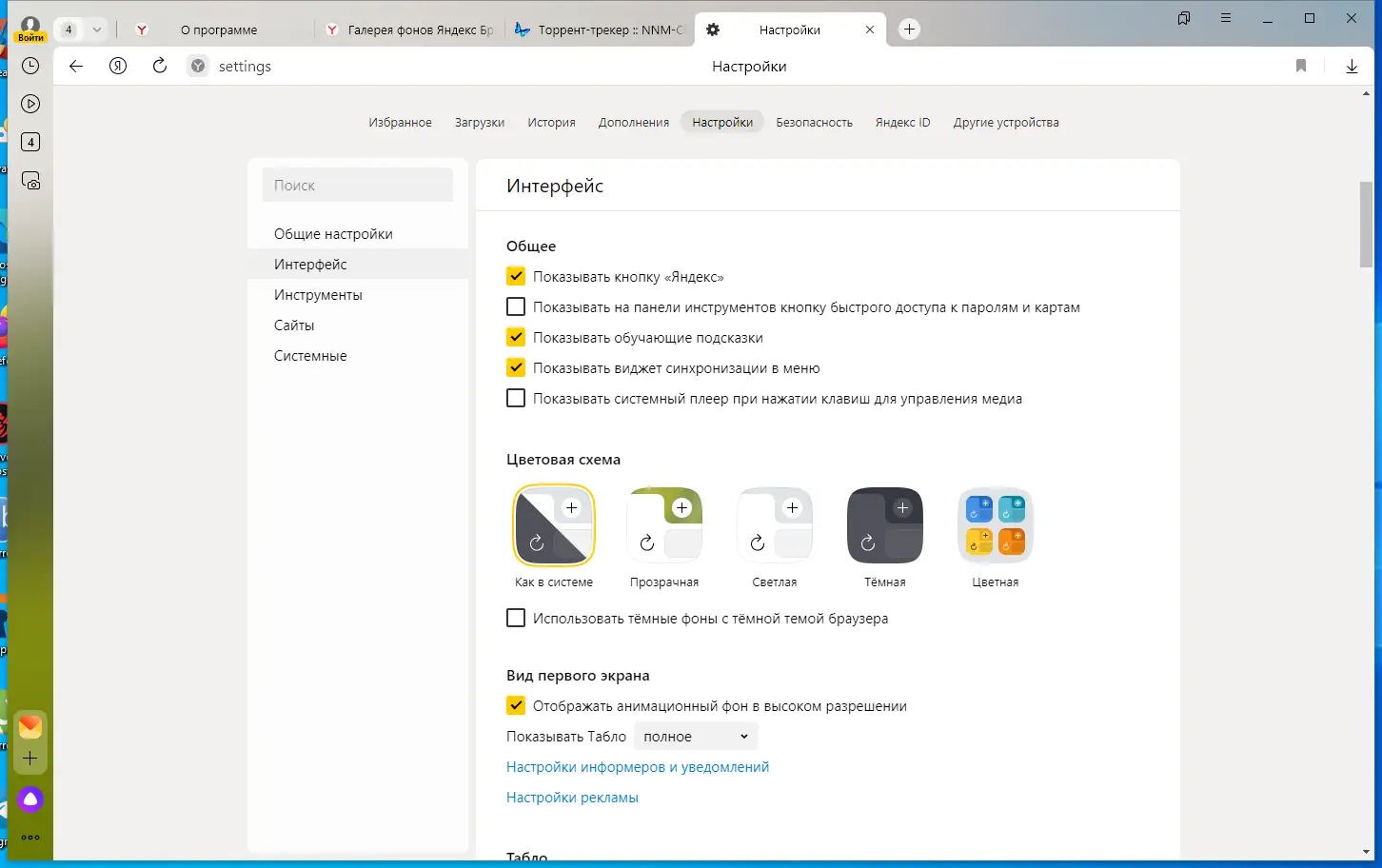Uncheck high-resolution animated background option
Viewport: 1382px width, 868px height.
pos(516,706)
